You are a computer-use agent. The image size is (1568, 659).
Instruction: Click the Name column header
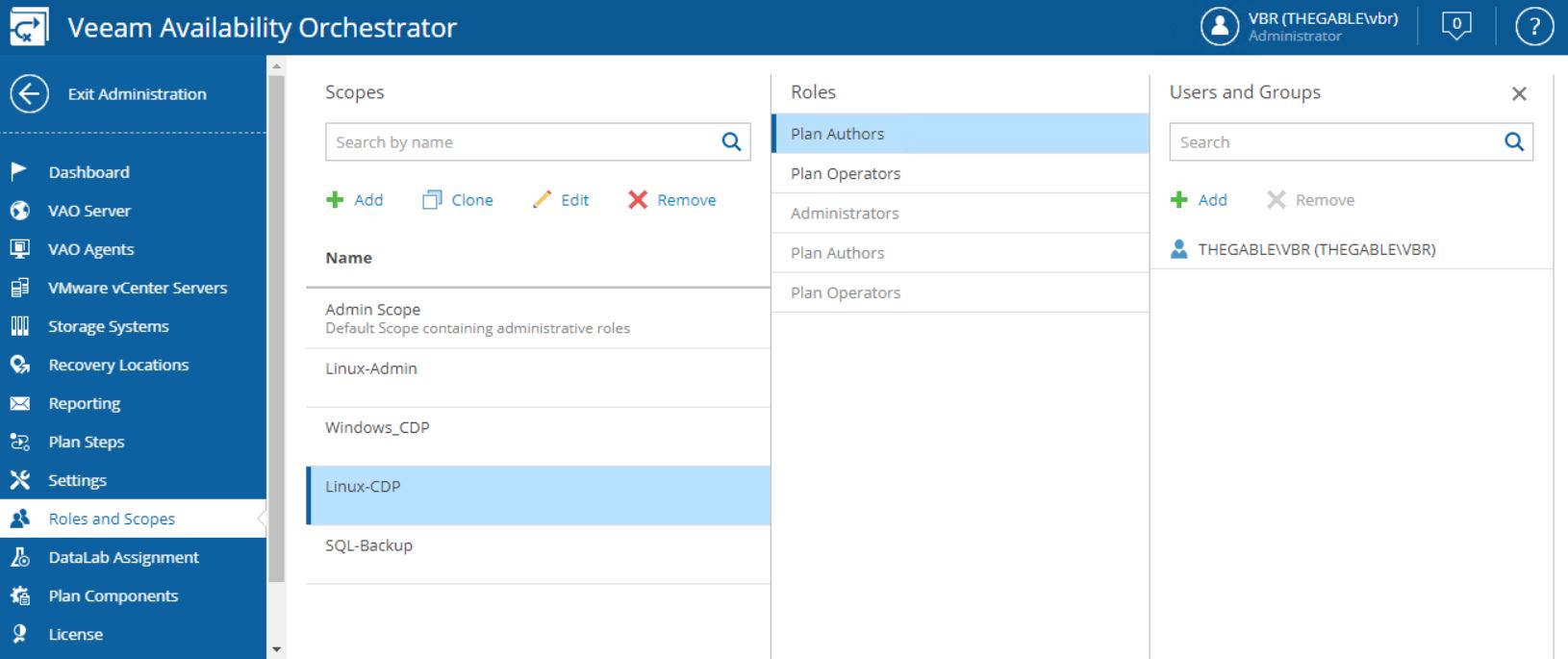tap(348, 258)
